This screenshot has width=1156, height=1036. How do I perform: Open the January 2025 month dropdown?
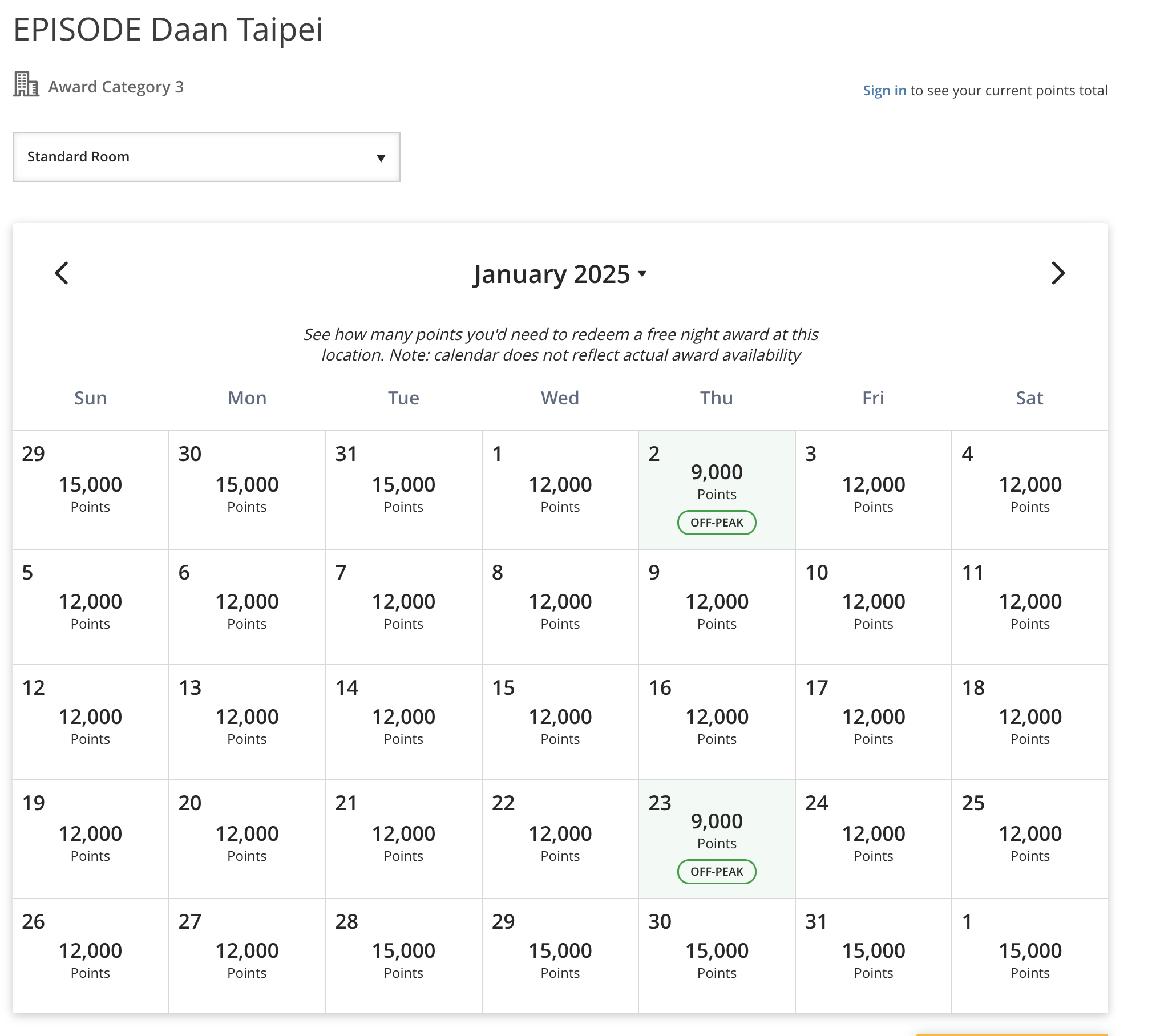(x=560, y=274)
